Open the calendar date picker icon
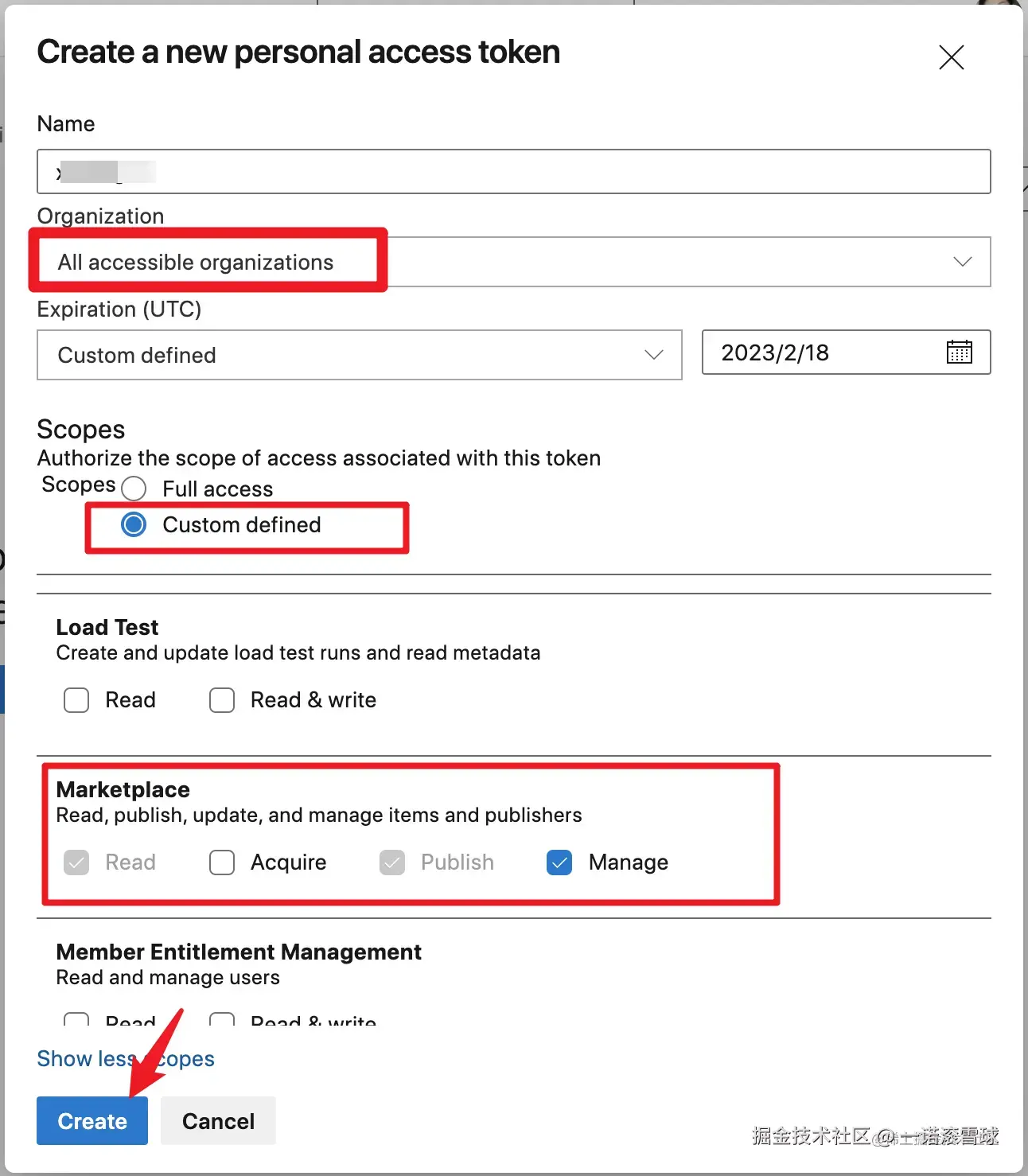 pos(959,352)
